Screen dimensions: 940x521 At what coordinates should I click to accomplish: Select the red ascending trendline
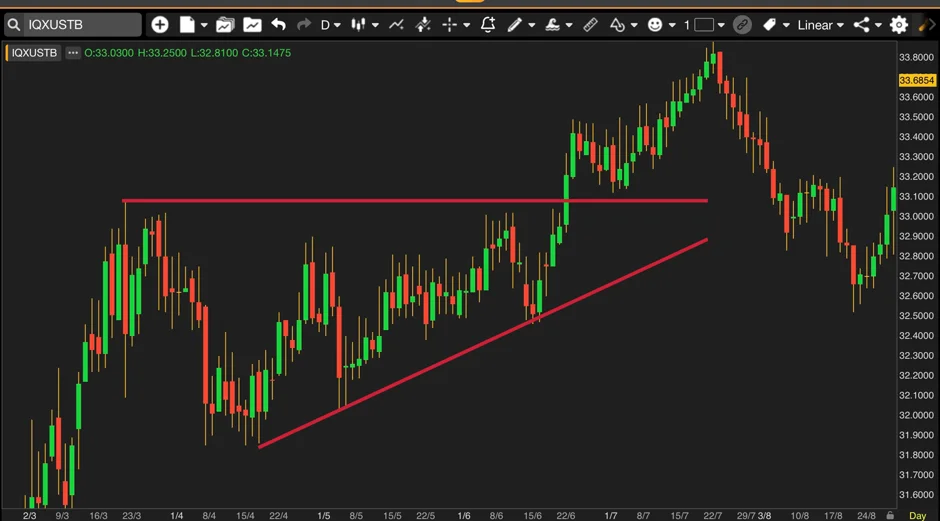coord(483,344)
